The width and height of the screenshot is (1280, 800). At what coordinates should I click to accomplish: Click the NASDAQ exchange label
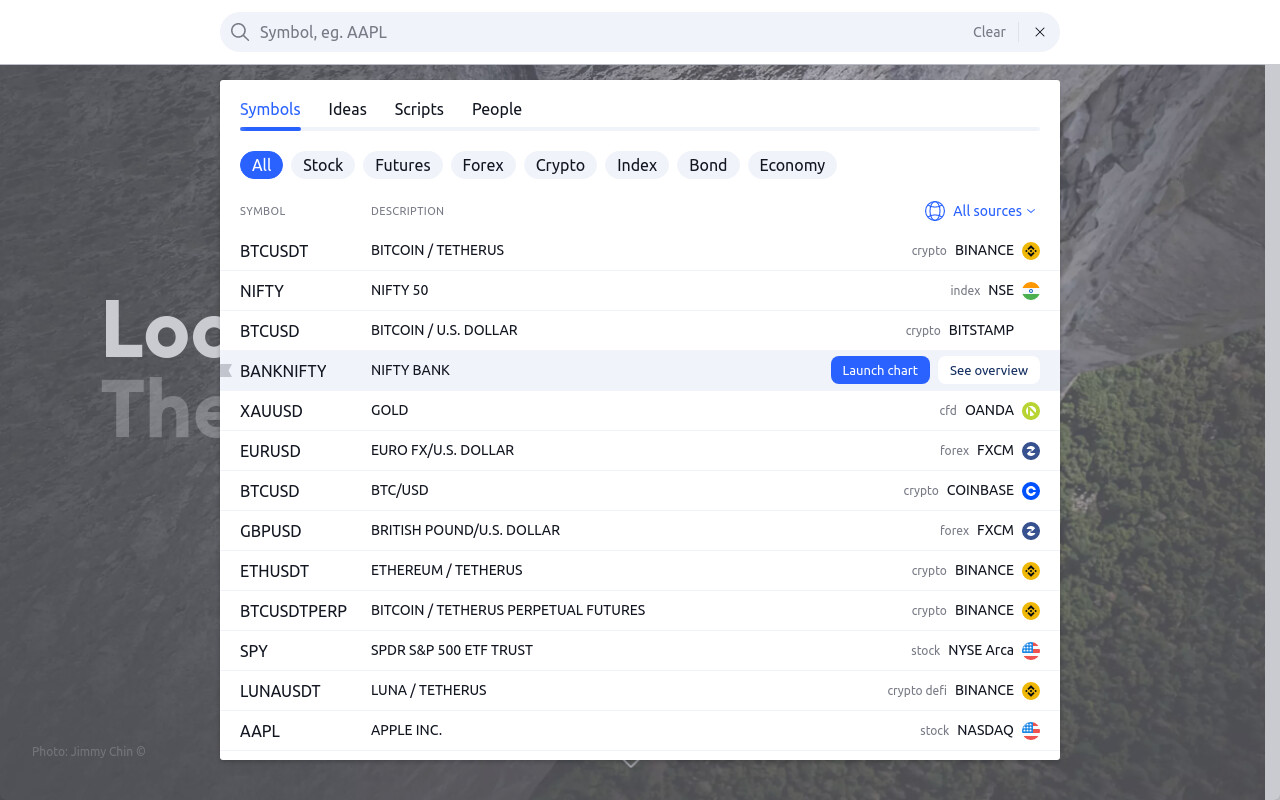coord(985,730)
